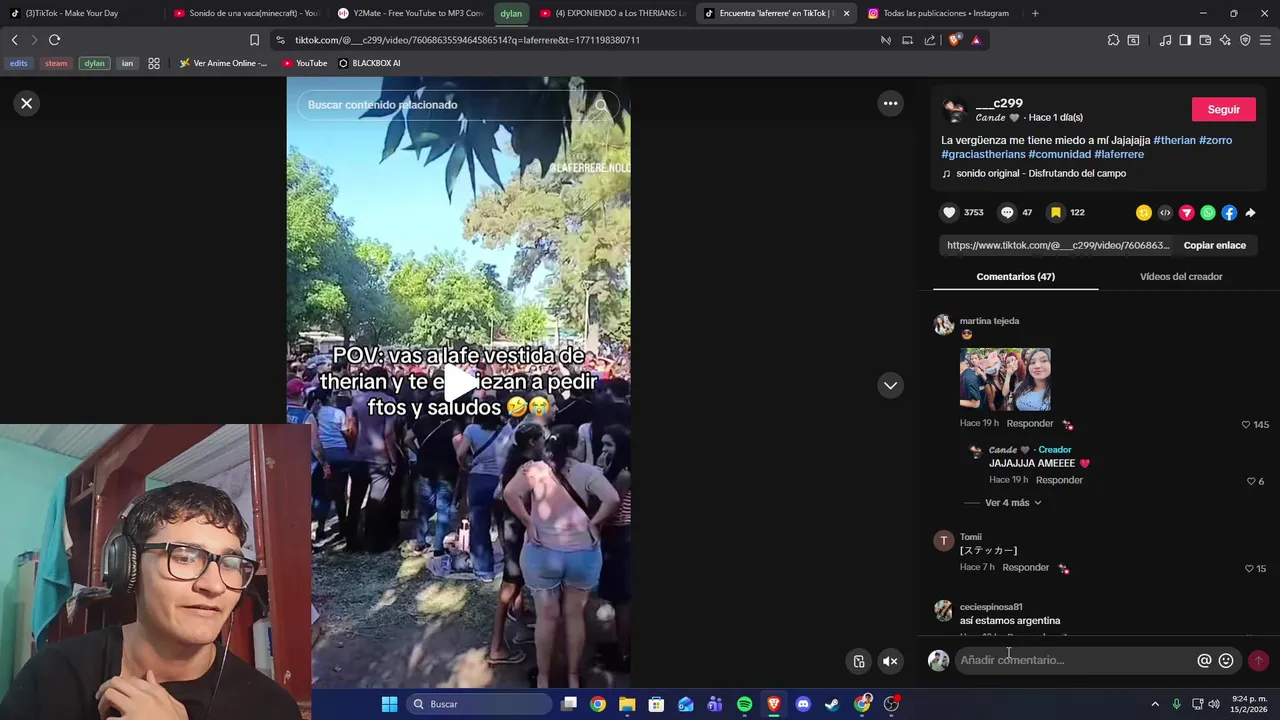
Task: Switch to 'Sonido de una vaca(minecraft)' YouTube tab
Action: pyautogui.click(x=245, y=13)
